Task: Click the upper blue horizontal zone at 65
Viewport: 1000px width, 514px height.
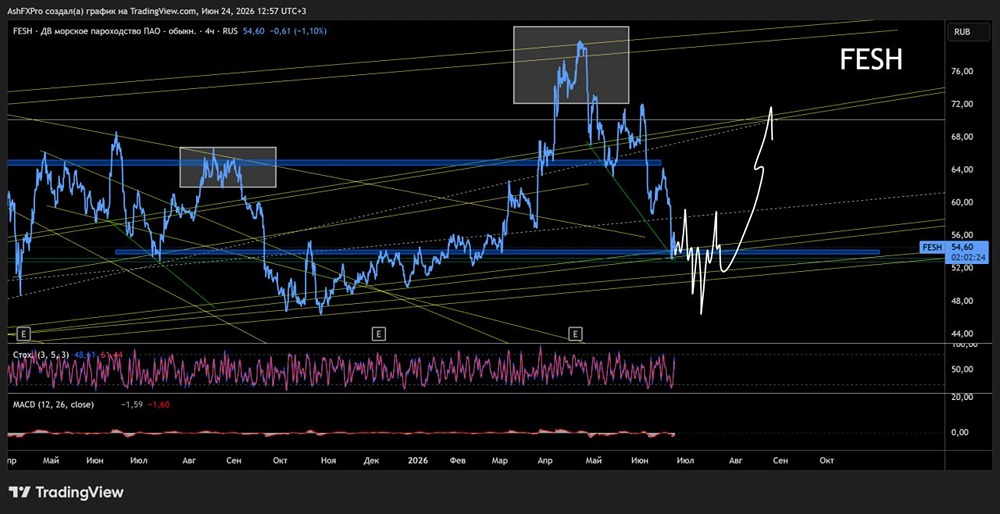Action: (334, 163)
